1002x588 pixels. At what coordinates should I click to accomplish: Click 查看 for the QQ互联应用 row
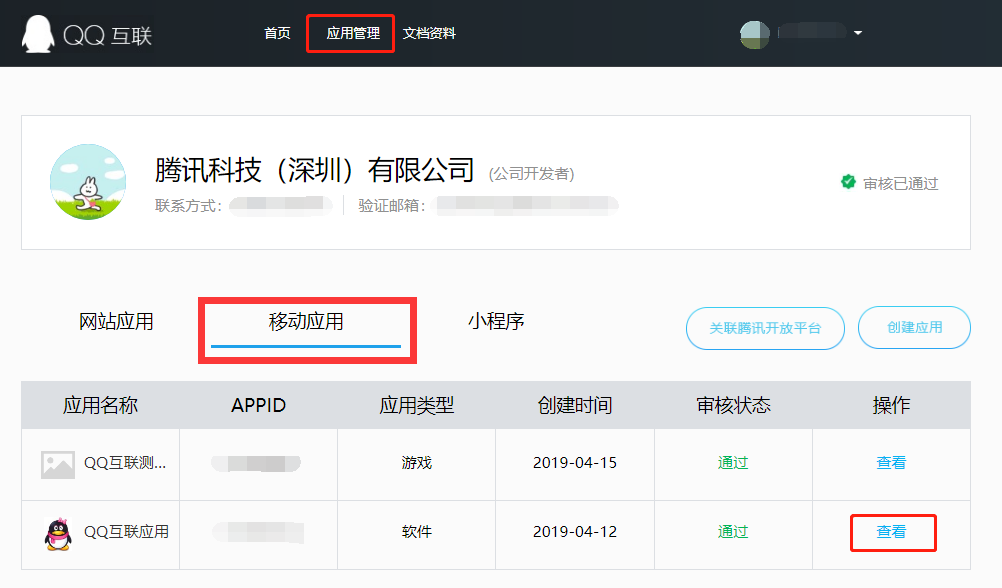coord(891,532)
